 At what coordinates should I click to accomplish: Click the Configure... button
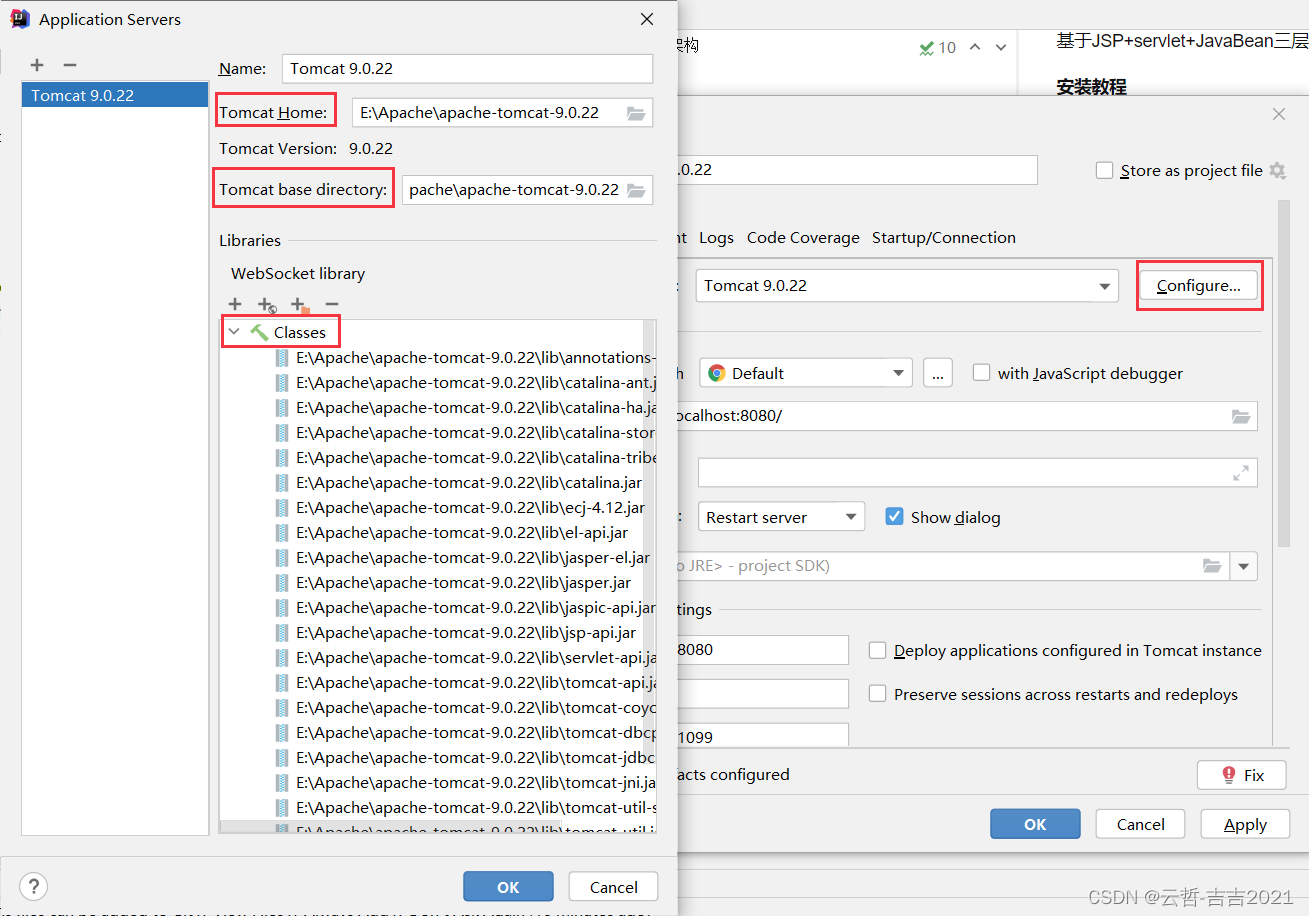pyautogui.click(x=1199, y=286)
